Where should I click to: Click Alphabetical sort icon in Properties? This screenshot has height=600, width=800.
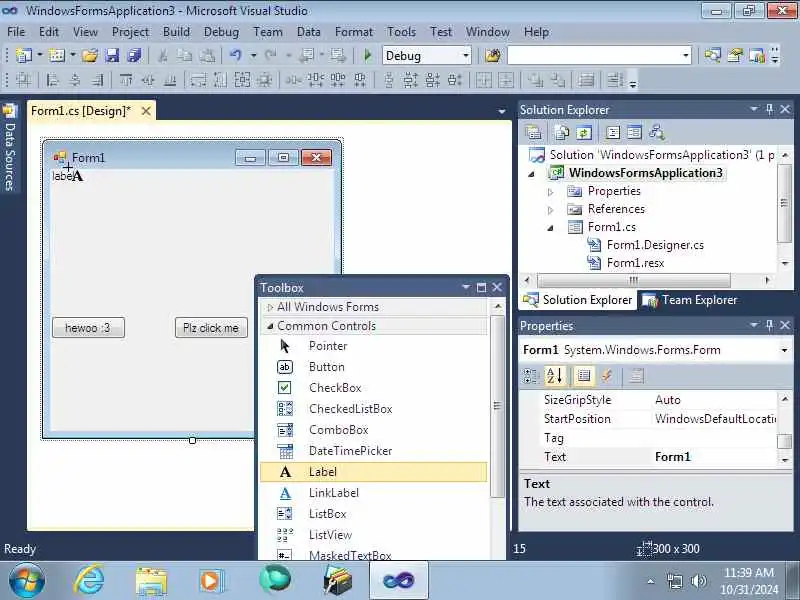(x=555, y=376)
